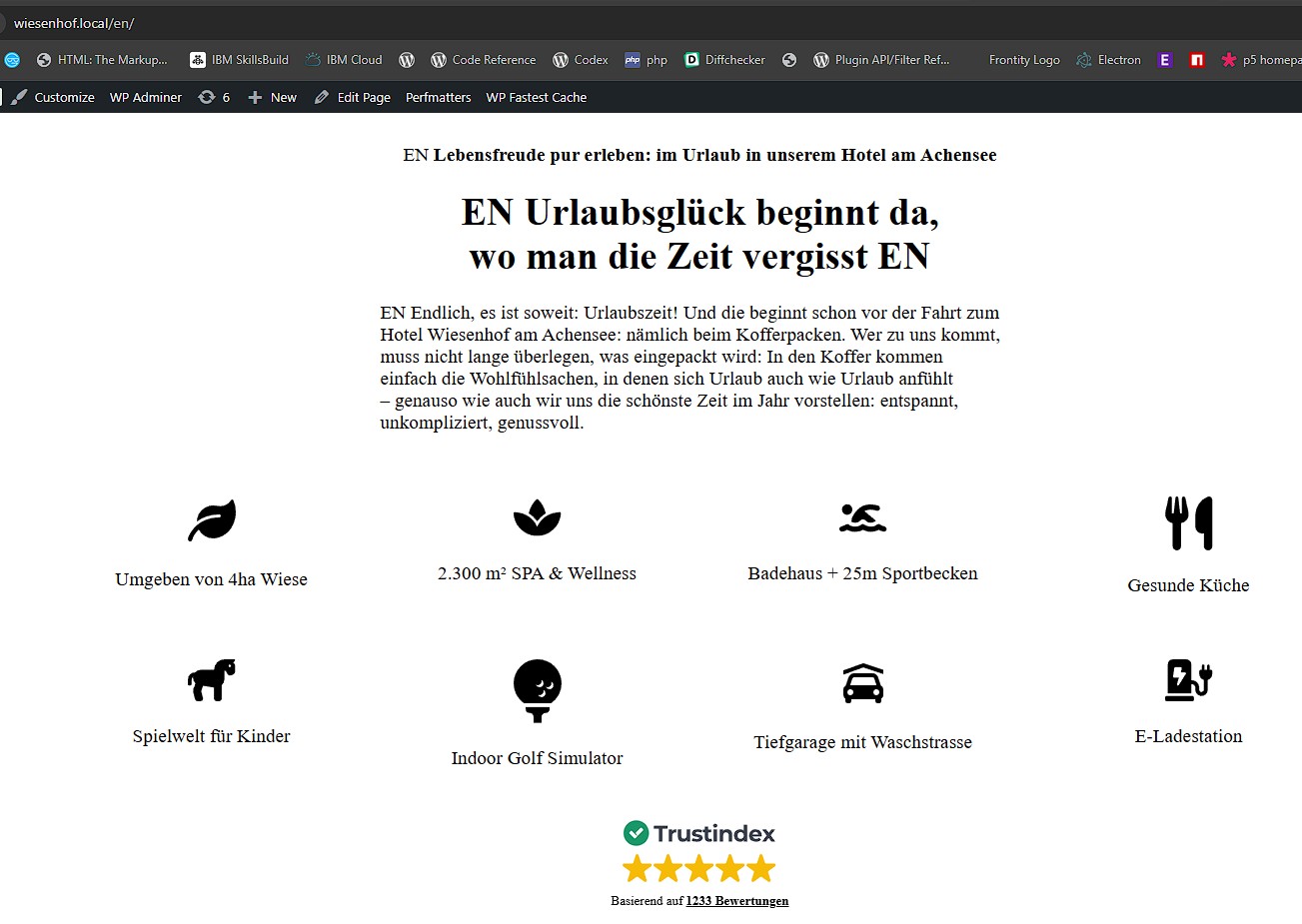Viewport: 1302px width, 924px height.
Task: Expand the WP Fastest Cache menu
Action: (x=536, y=97)
